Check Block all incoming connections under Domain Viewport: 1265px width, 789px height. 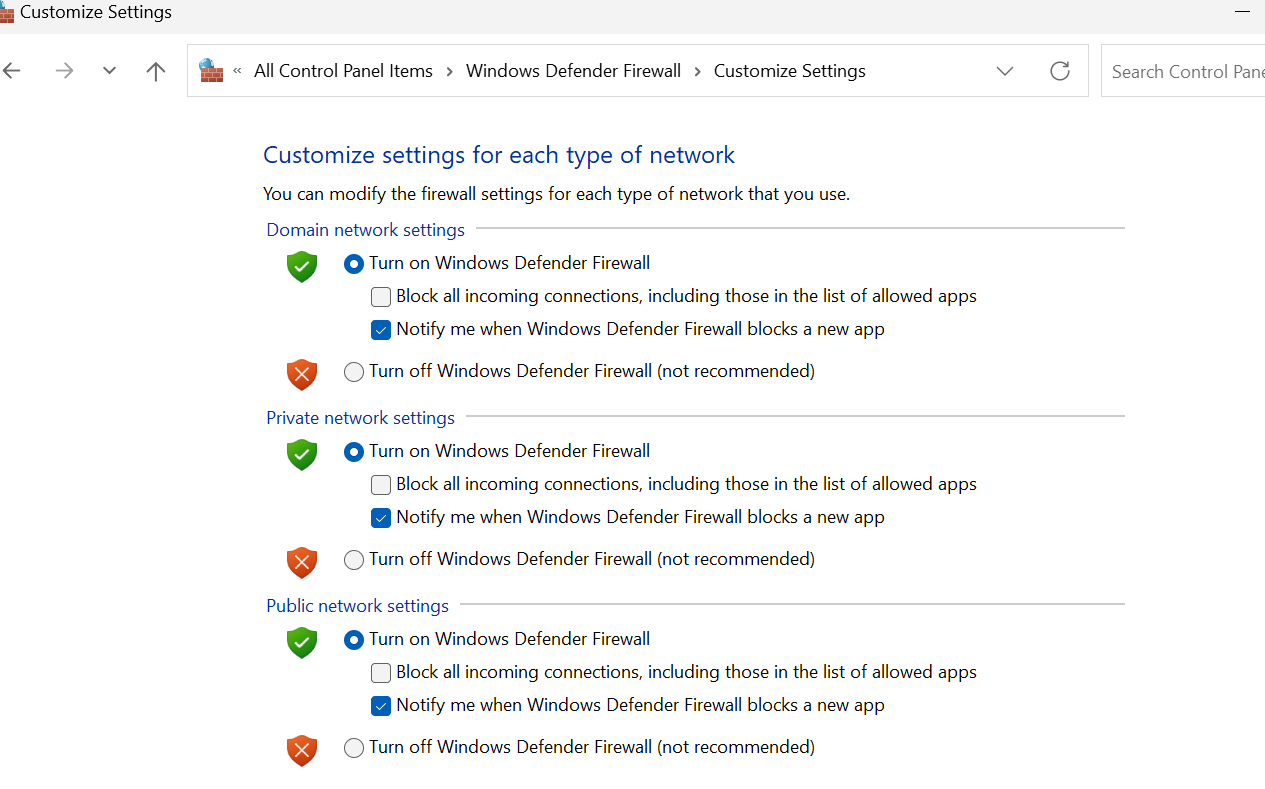381,297
